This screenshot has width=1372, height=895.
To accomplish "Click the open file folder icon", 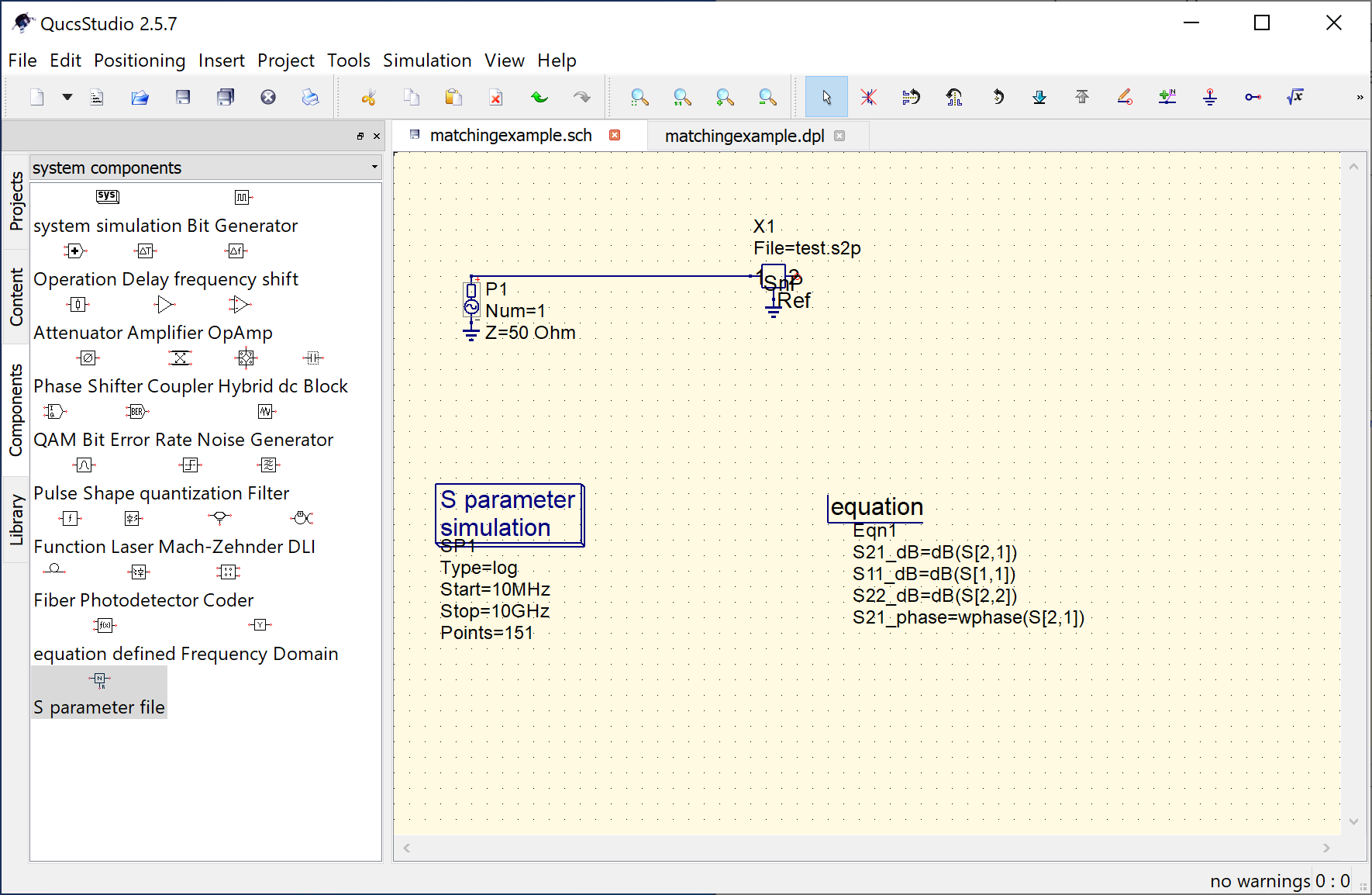I will click(x=140, y=97).
